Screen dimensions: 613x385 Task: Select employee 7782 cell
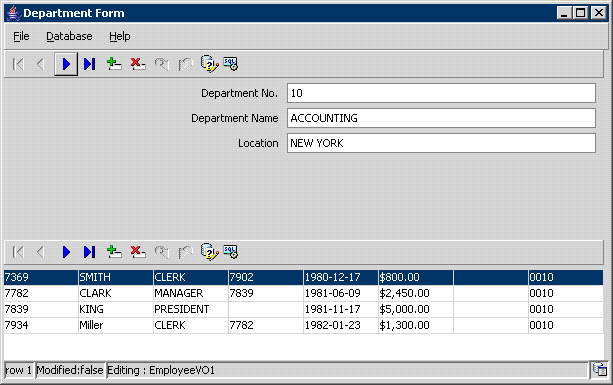(x=41, y=293)
